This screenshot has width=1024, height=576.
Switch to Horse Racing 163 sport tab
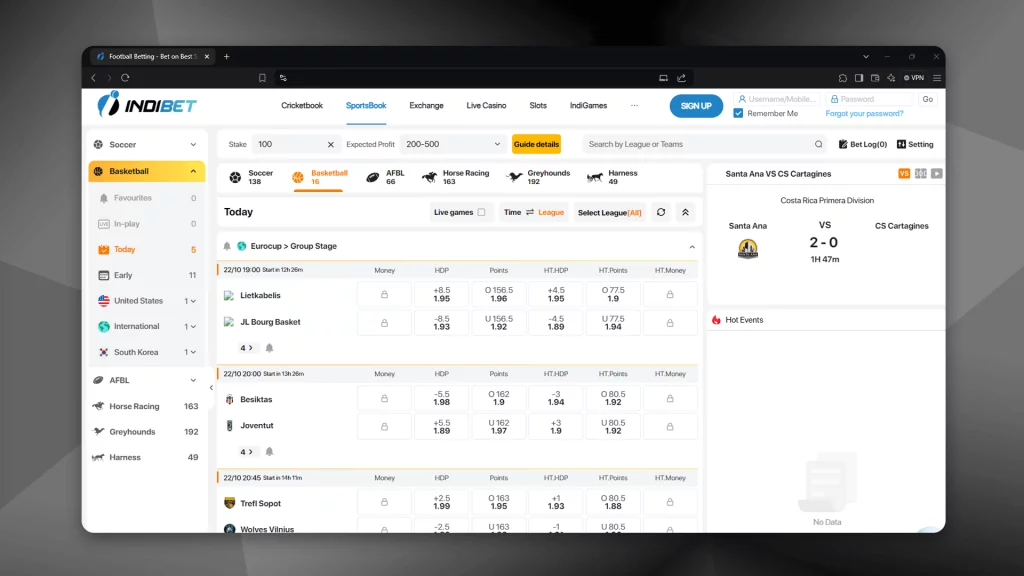(456, 177)
